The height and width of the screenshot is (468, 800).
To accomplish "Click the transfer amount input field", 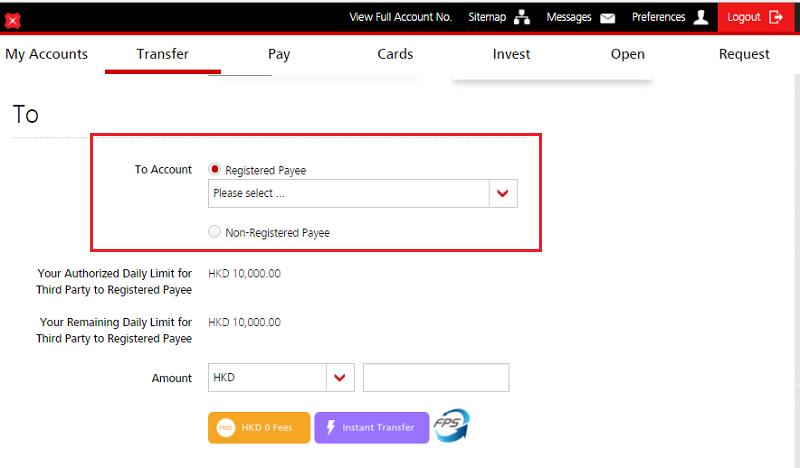I will 436,377.
